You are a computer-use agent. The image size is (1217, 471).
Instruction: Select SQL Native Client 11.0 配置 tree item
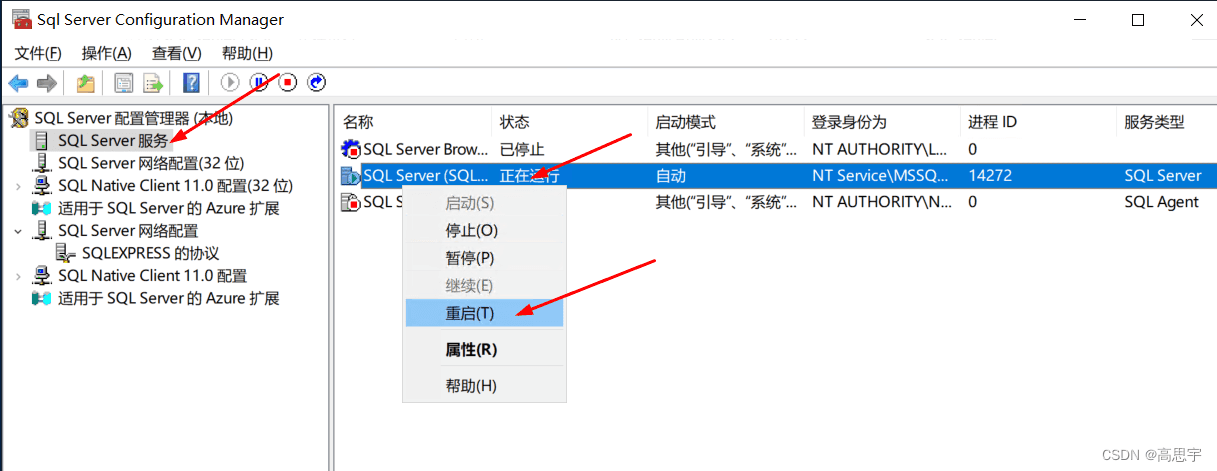[153, 276]
